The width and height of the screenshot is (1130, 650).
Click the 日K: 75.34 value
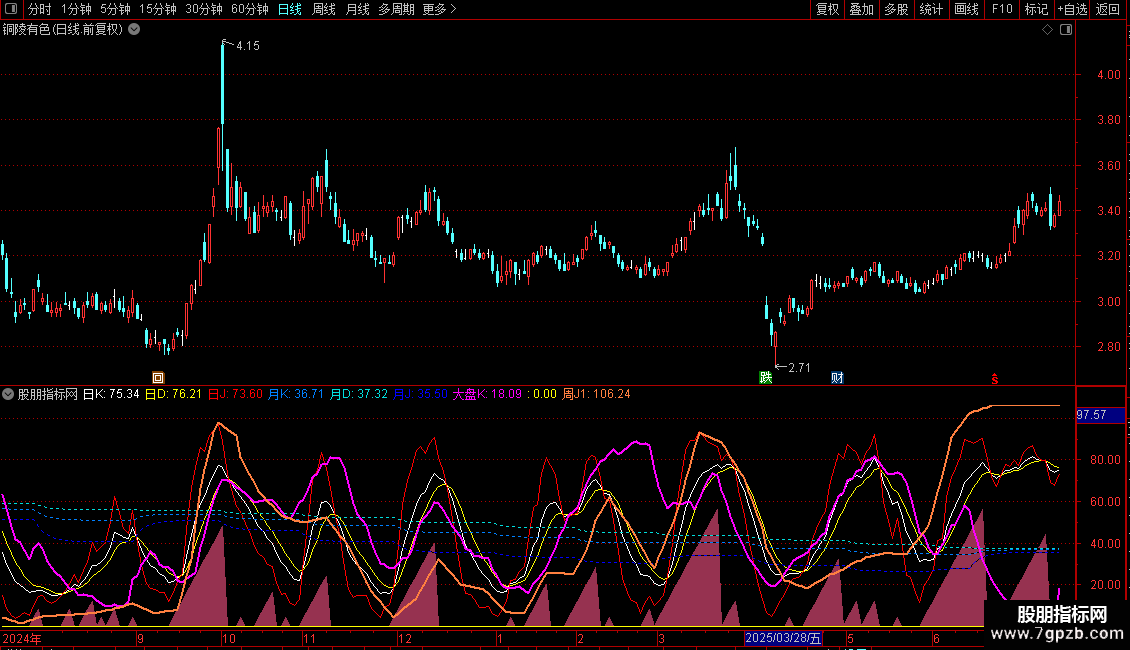tap(111, 394)
